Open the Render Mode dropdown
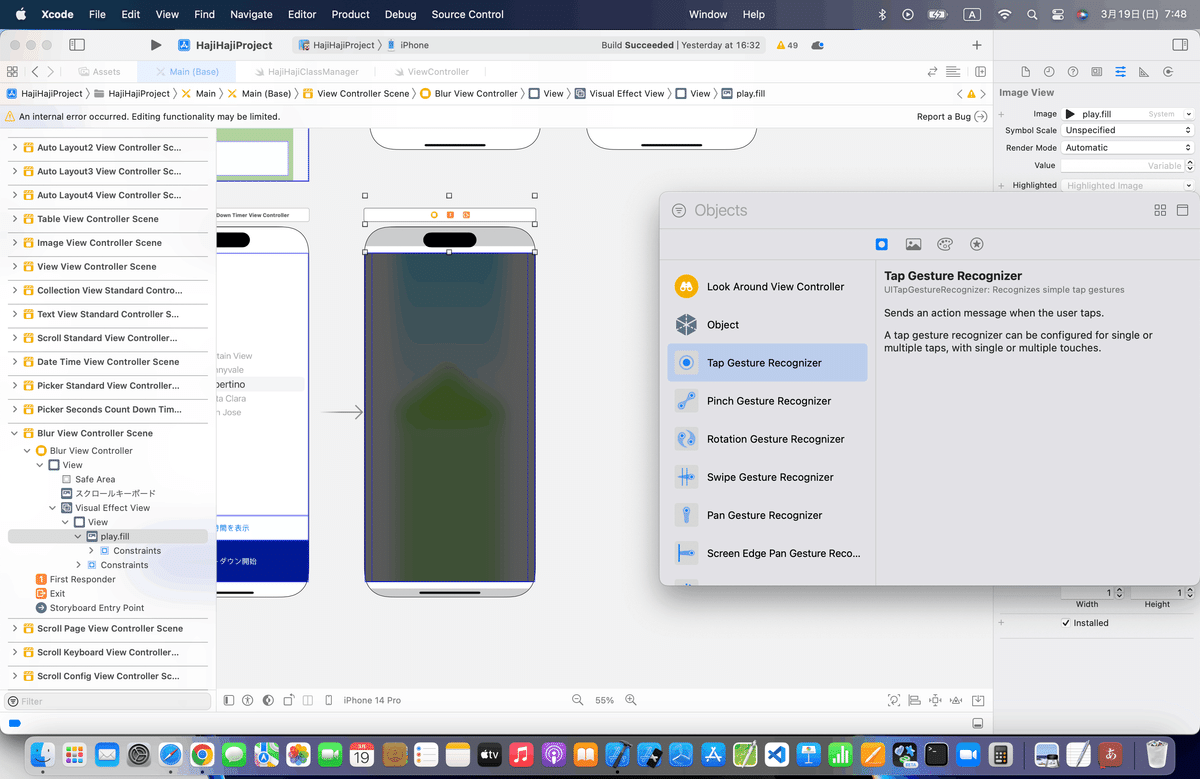 pyautogui.click(x=1128, y=148)
